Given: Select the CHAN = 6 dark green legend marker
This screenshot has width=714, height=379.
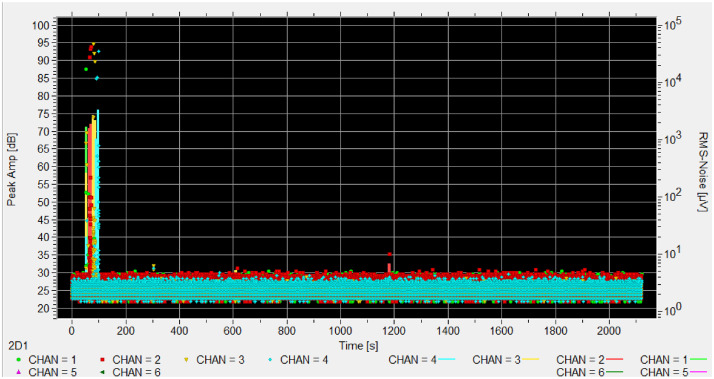Looking at the screenshot, I should (x=102, y=372).
